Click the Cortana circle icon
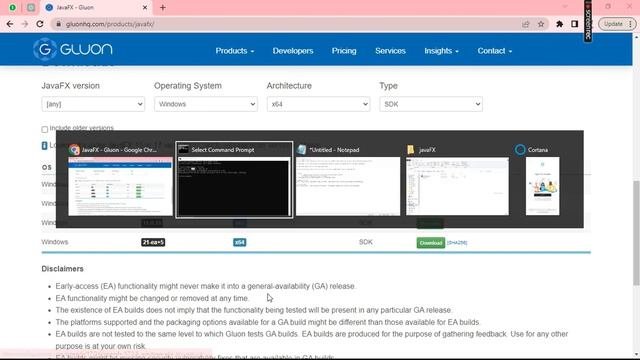Screen dimensions: 640x360 (520, 150)
